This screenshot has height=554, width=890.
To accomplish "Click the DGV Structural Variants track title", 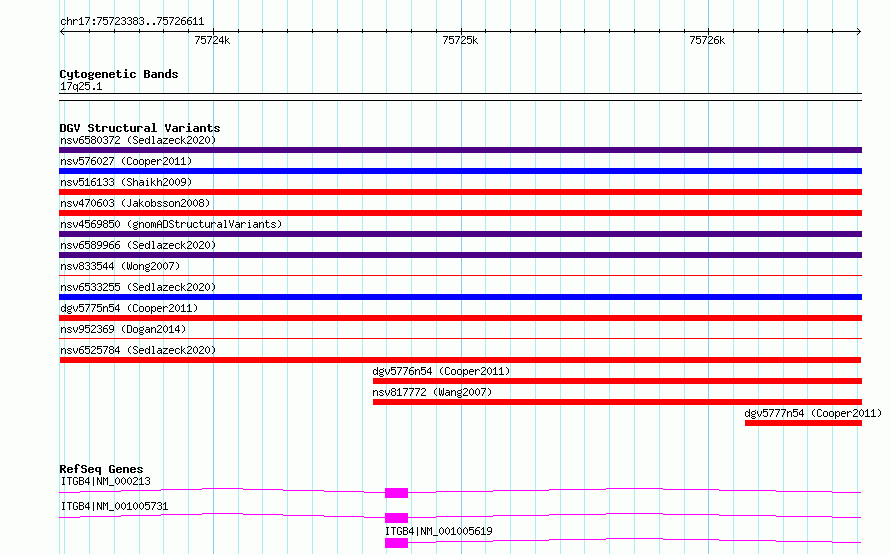I will [140, 128].
